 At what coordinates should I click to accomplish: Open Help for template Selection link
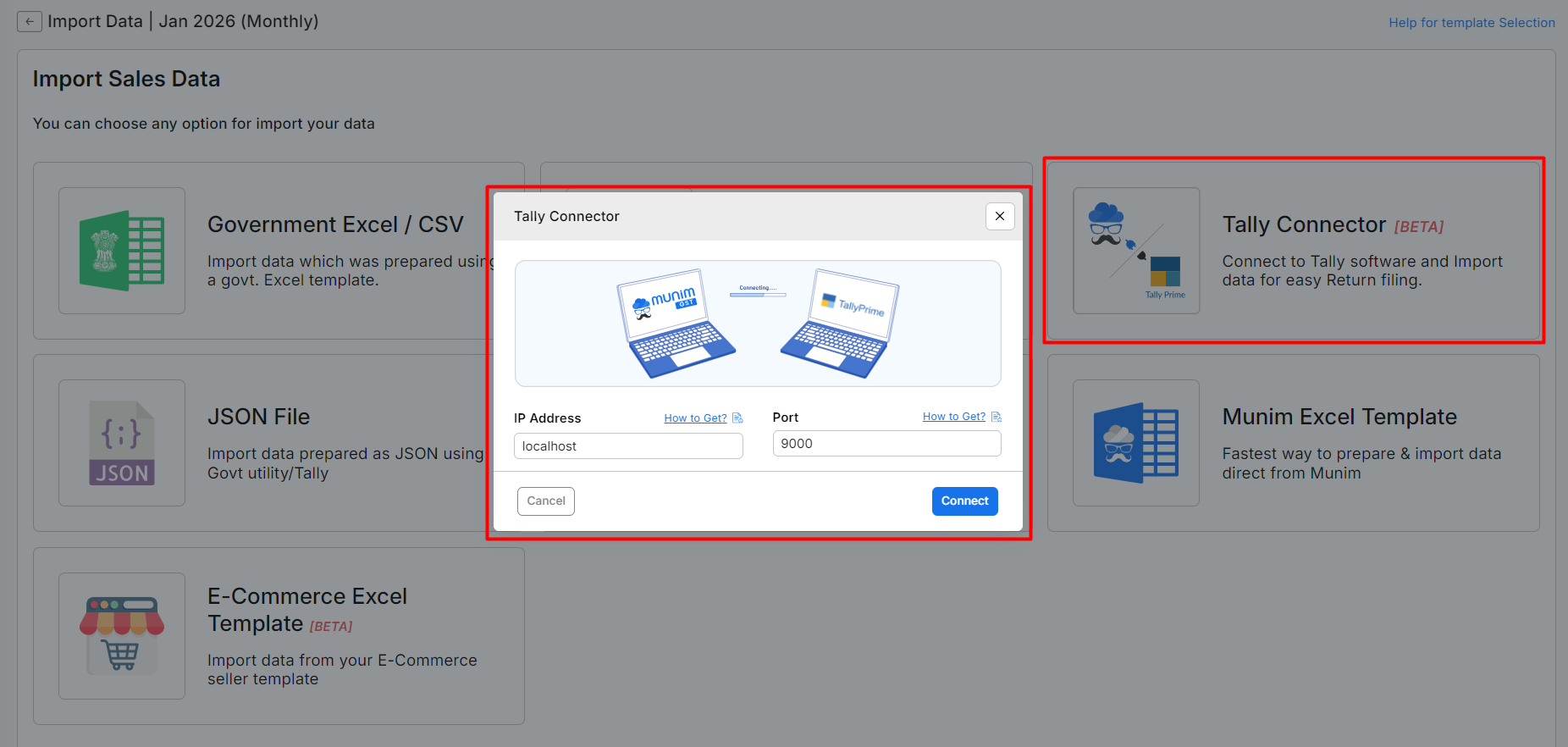pos(1471,23)
